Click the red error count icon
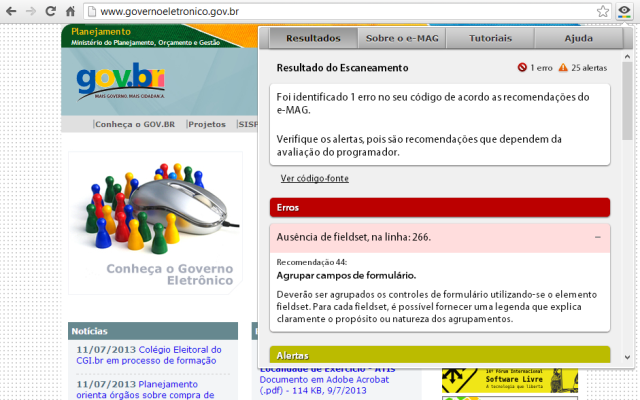The height and width of the screenshot is (400, 640). click(x=522, y=68)
